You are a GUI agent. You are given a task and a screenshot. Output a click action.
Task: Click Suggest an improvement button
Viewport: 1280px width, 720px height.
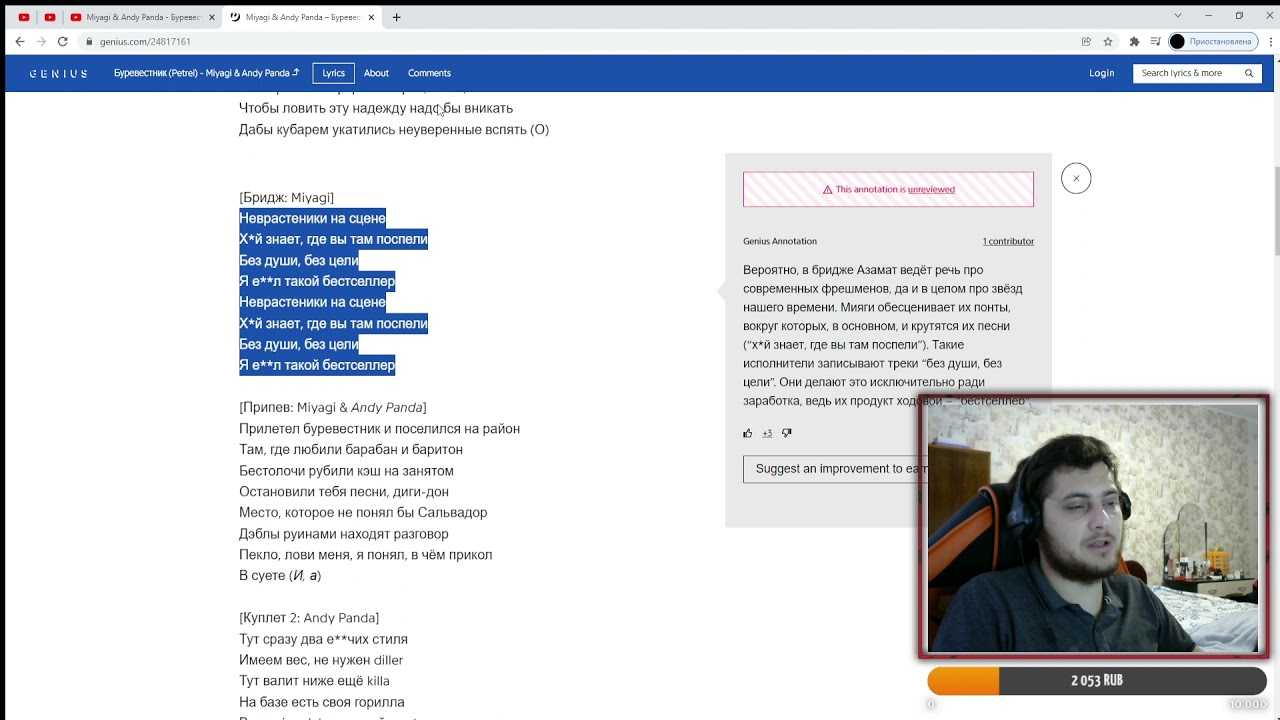click(x=835, y=469)
